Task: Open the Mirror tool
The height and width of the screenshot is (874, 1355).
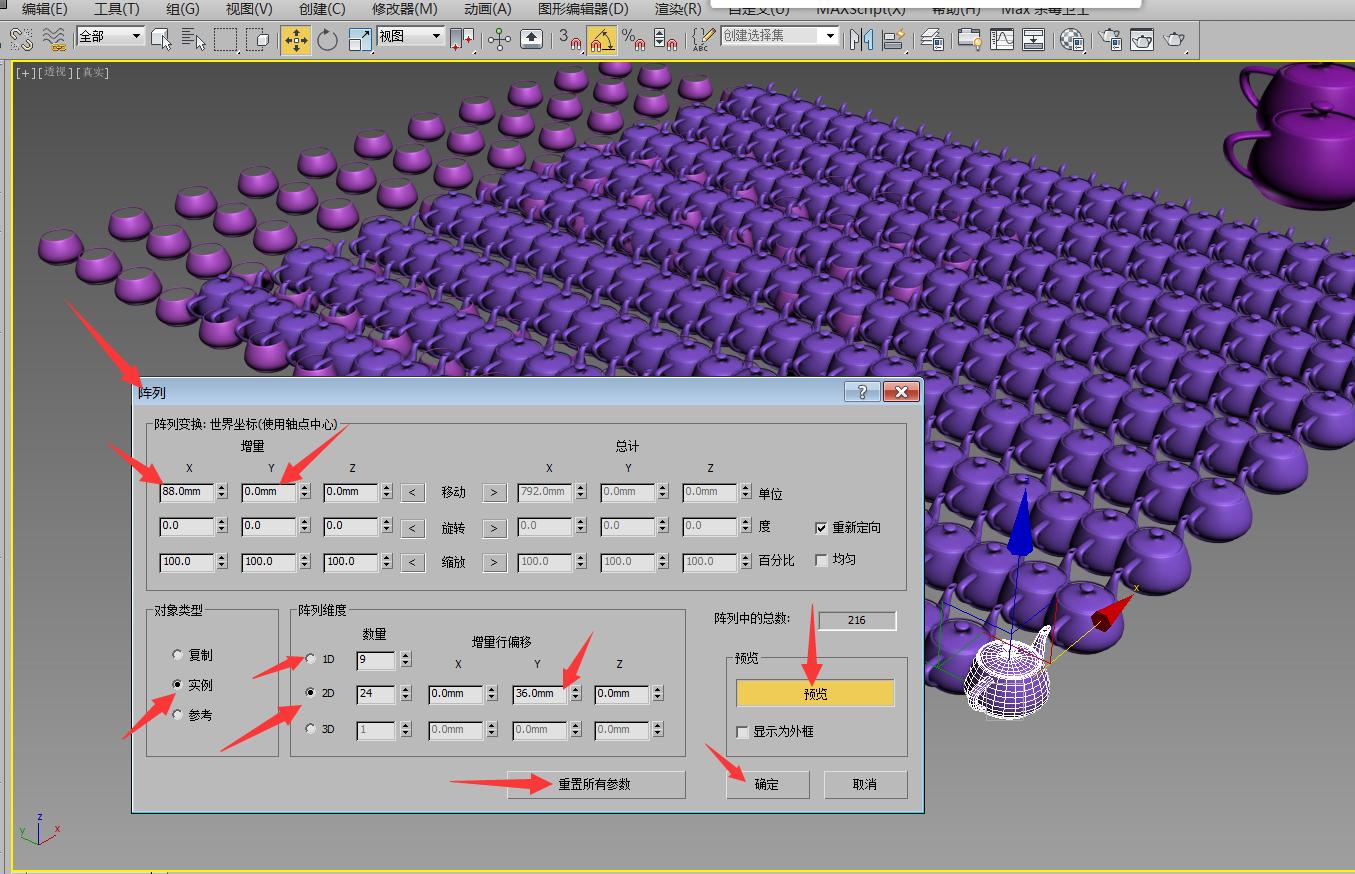Action: [860, 40]
